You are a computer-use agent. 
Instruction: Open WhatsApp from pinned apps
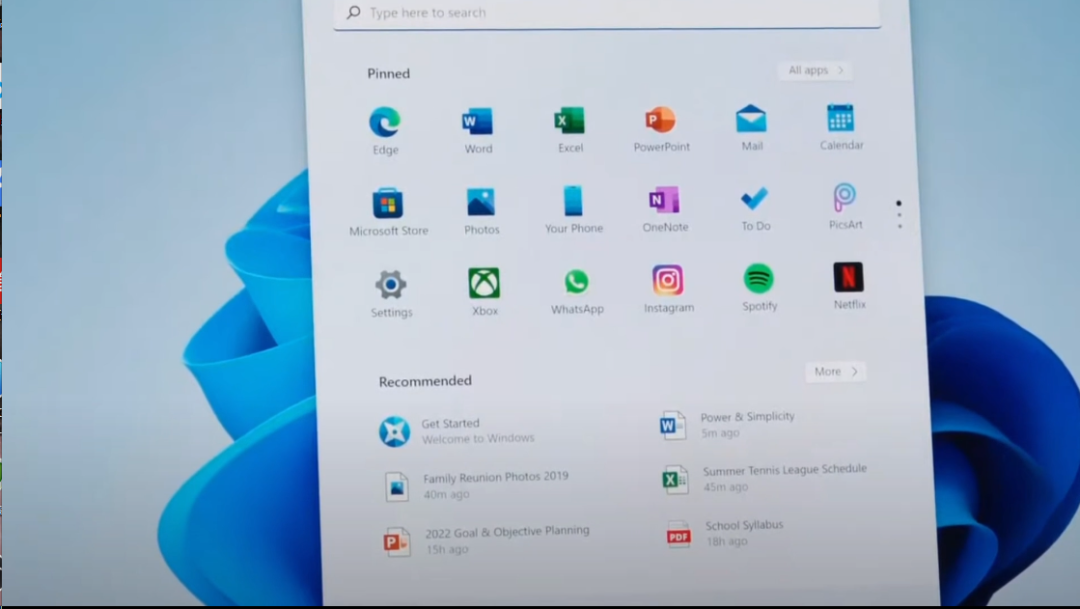(577, 291)
